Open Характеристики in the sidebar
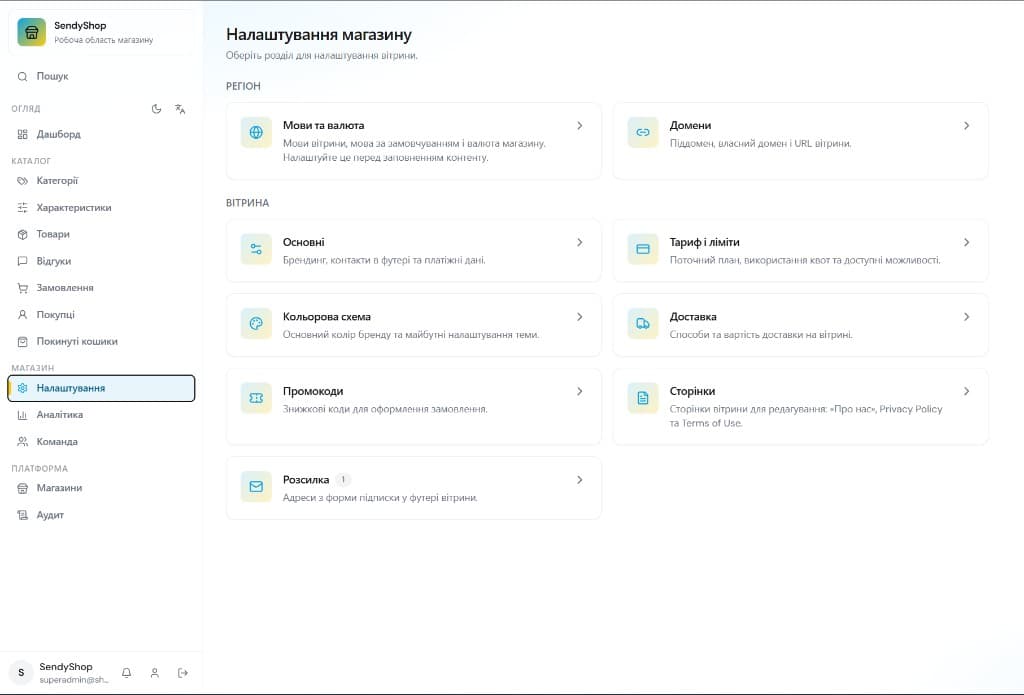The image size is (1024, 695). pyautogui.click(x=101, y=208)
